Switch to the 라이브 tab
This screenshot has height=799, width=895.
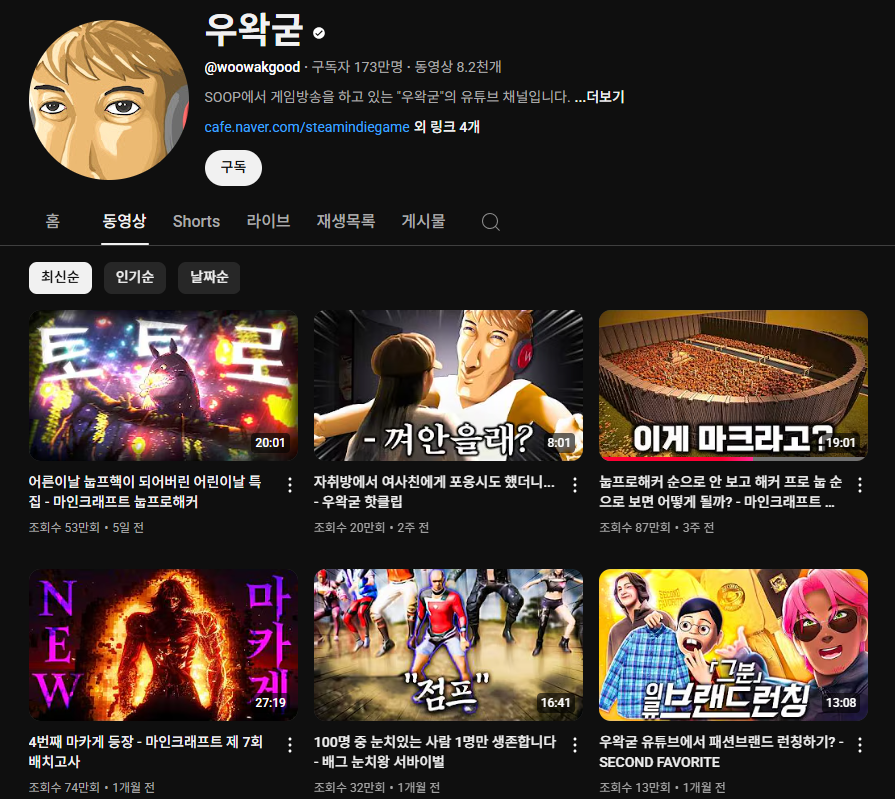pyautogui.click(x=268, y=221)
